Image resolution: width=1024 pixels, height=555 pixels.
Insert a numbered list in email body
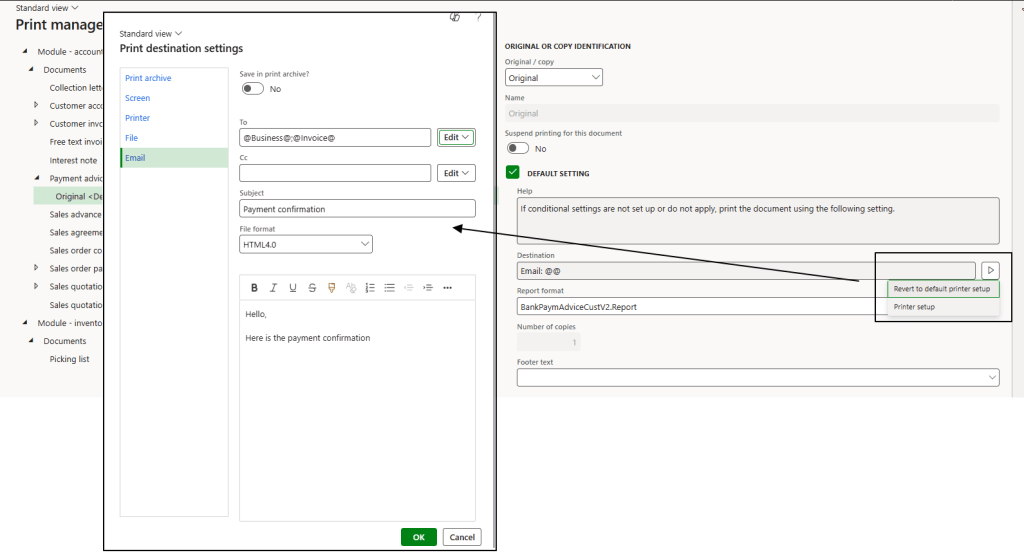pos(370,288)
